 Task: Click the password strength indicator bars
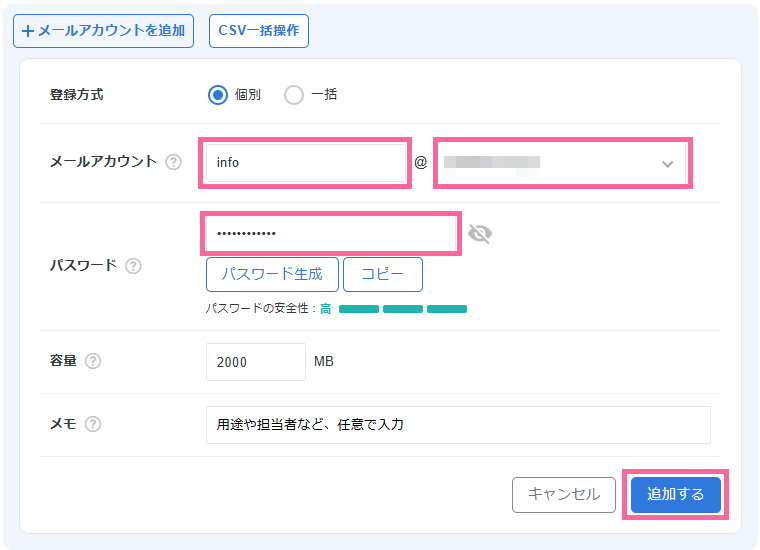pos(403,309)
